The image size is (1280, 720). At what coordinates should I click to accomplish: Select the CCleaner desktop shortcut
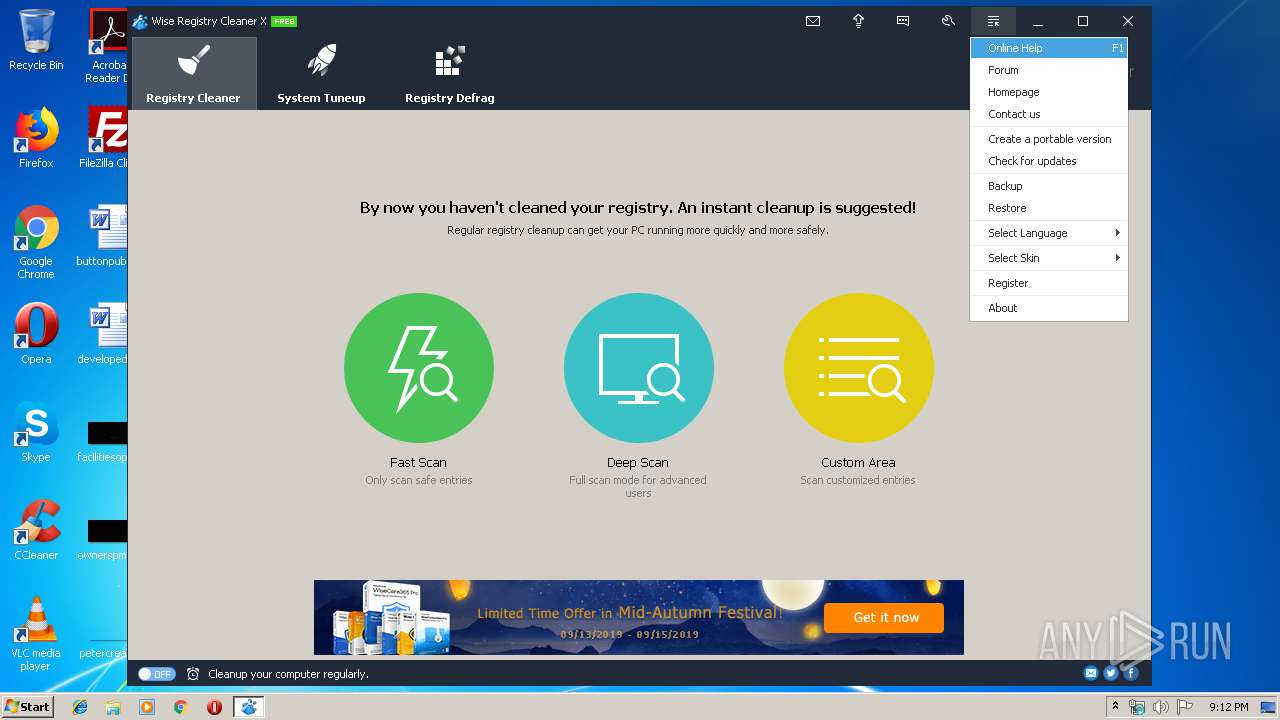pyautogui.click(x=36, y=530)
